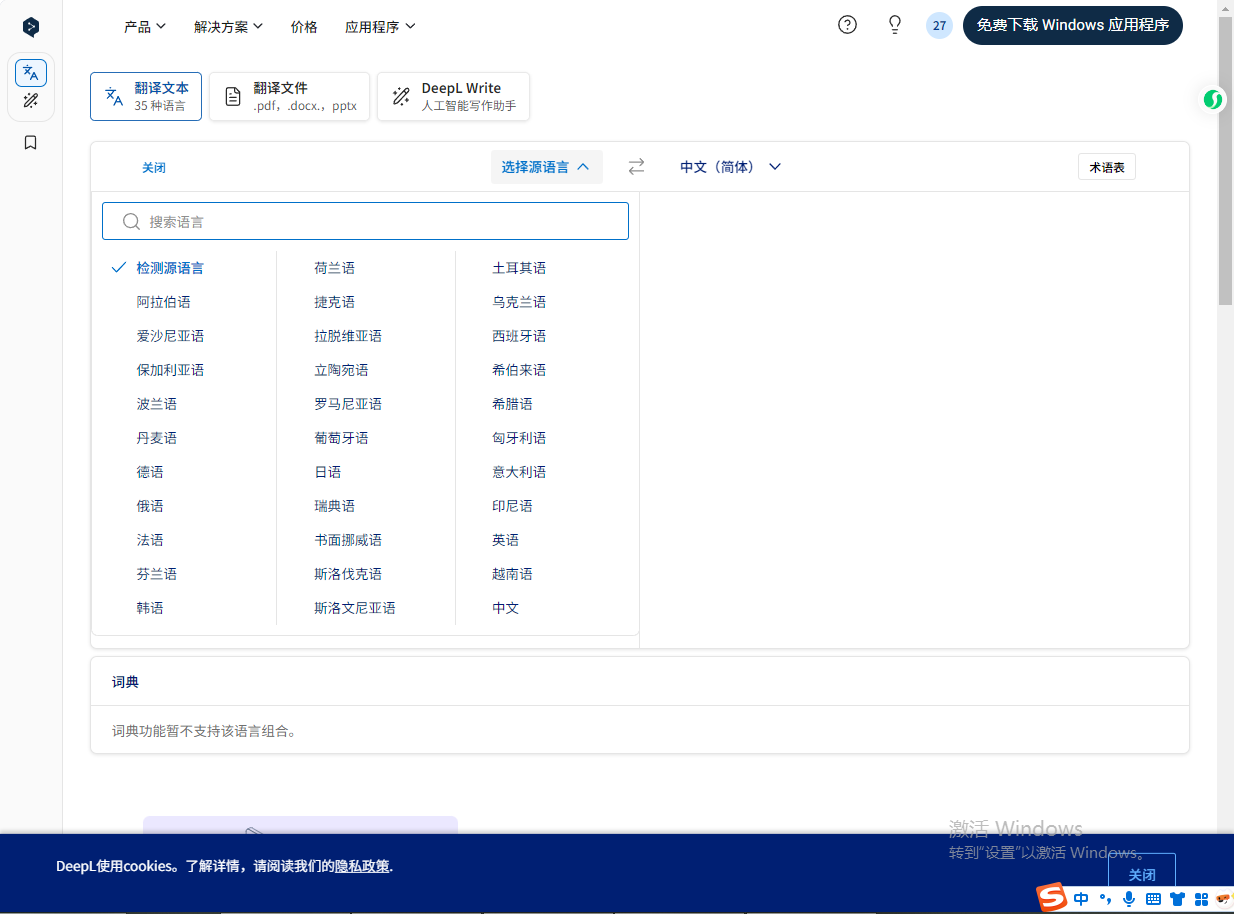Click the 术语表 button
The width and height of the screenshot is (1234, 914).
coord(1107,167)
